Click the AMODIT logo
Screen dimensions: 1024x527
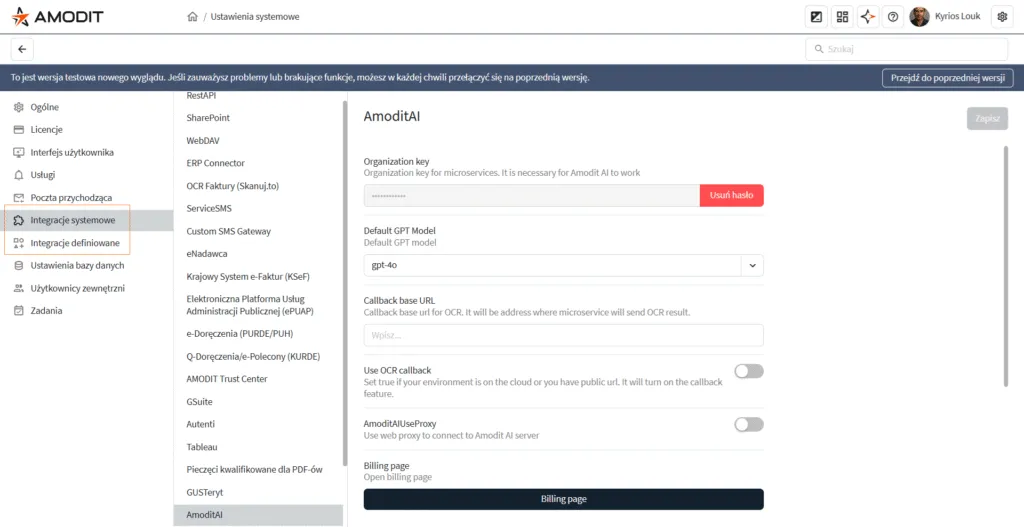57,17
